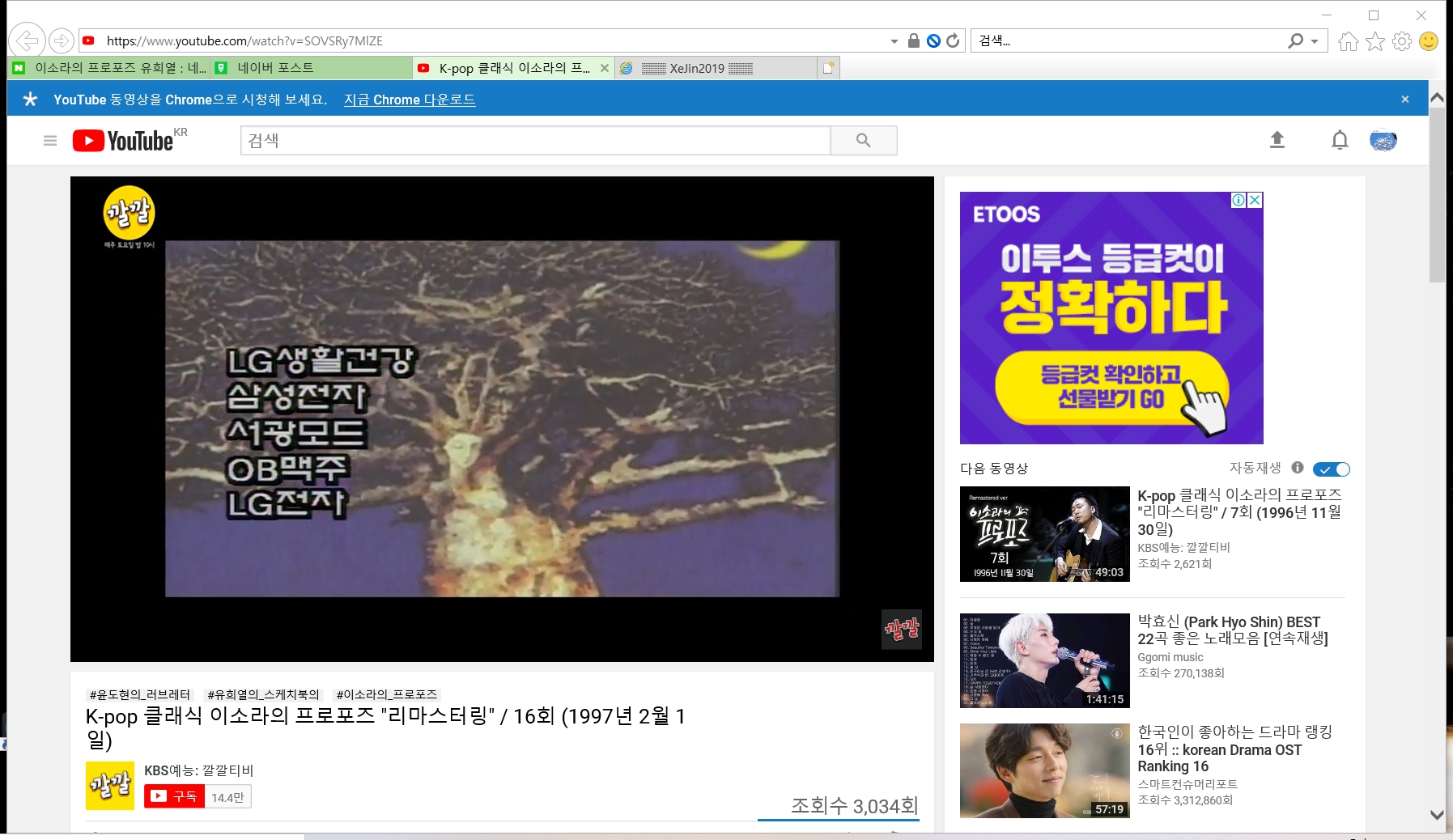Expand the search provider dropdown arrow

tap(1315, 41)
